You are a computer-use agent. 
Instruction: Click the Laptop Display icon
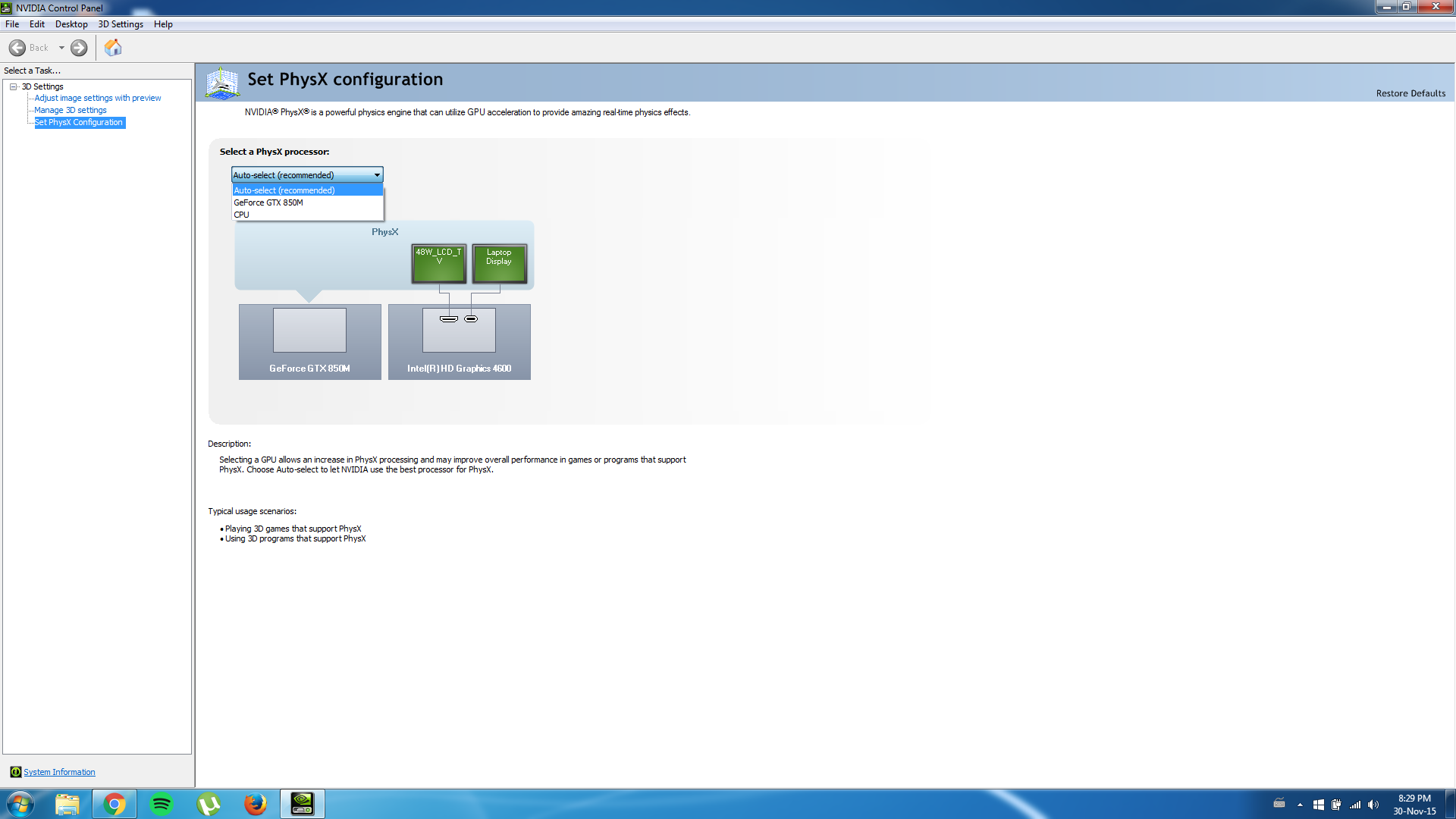[x=499, y=263]
